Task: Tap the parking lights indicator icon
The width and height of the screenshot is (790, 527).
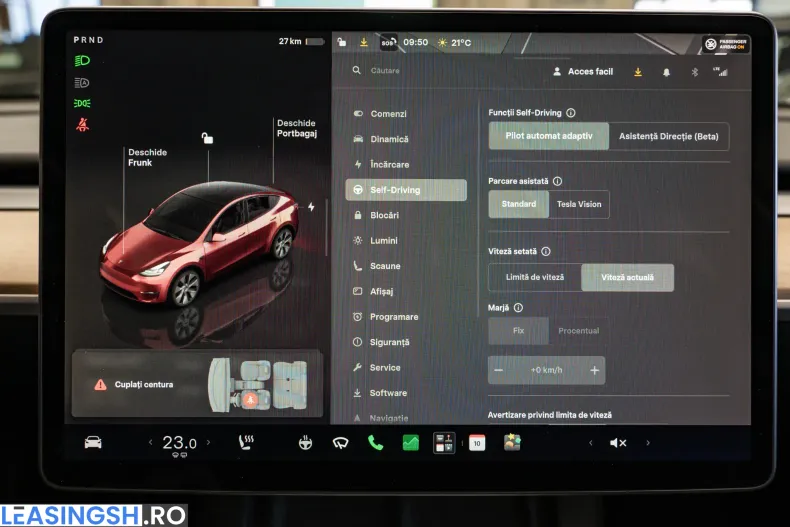Action: click(x=82, y=103)
